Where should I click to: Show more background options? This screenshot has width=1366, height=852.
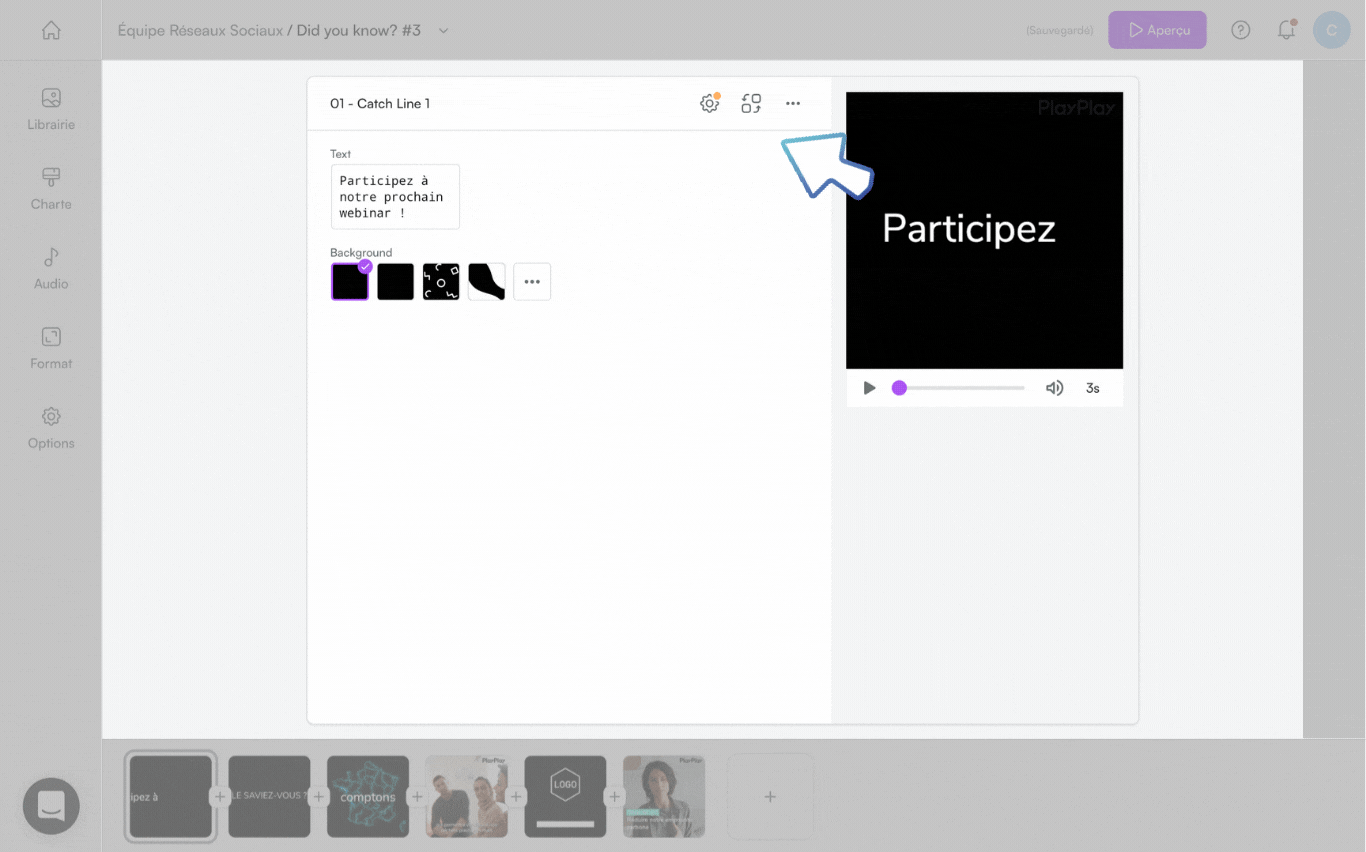[532, 282]
